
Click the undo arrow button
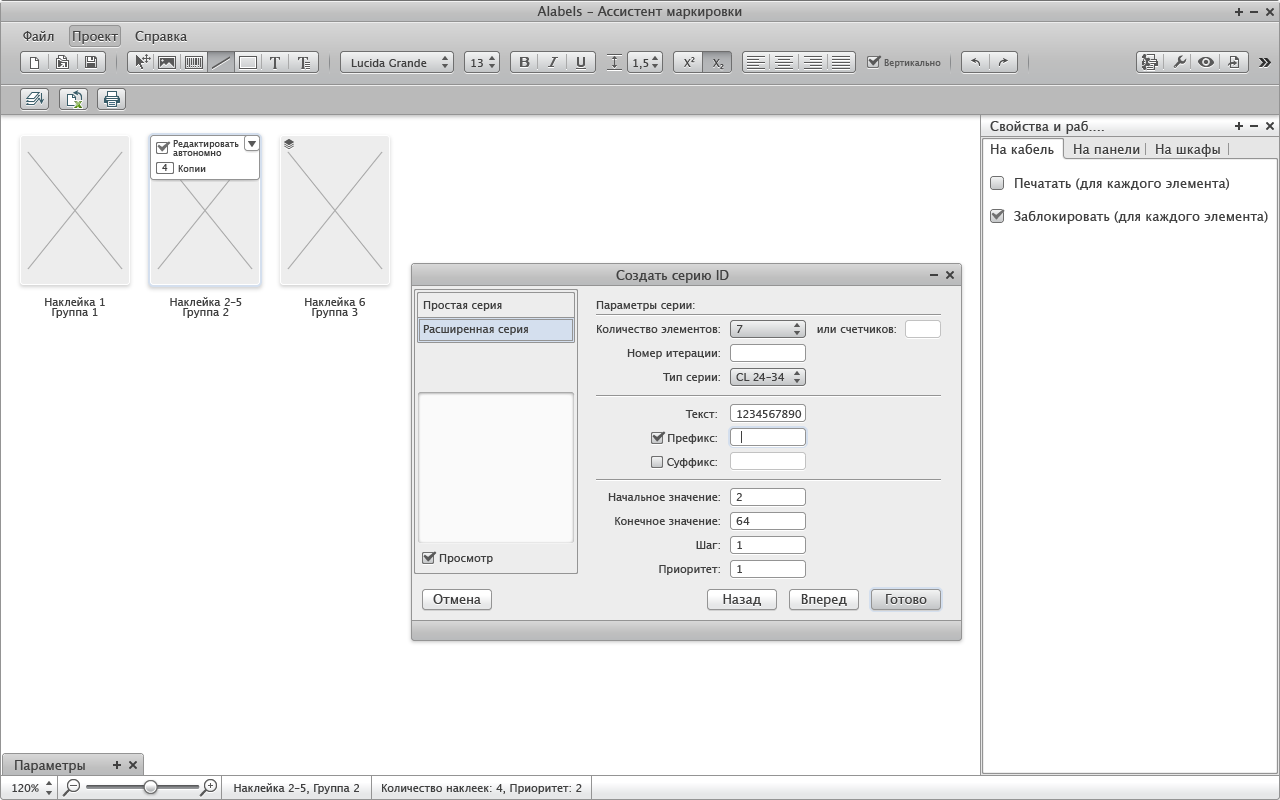click(x=975, y=62)
